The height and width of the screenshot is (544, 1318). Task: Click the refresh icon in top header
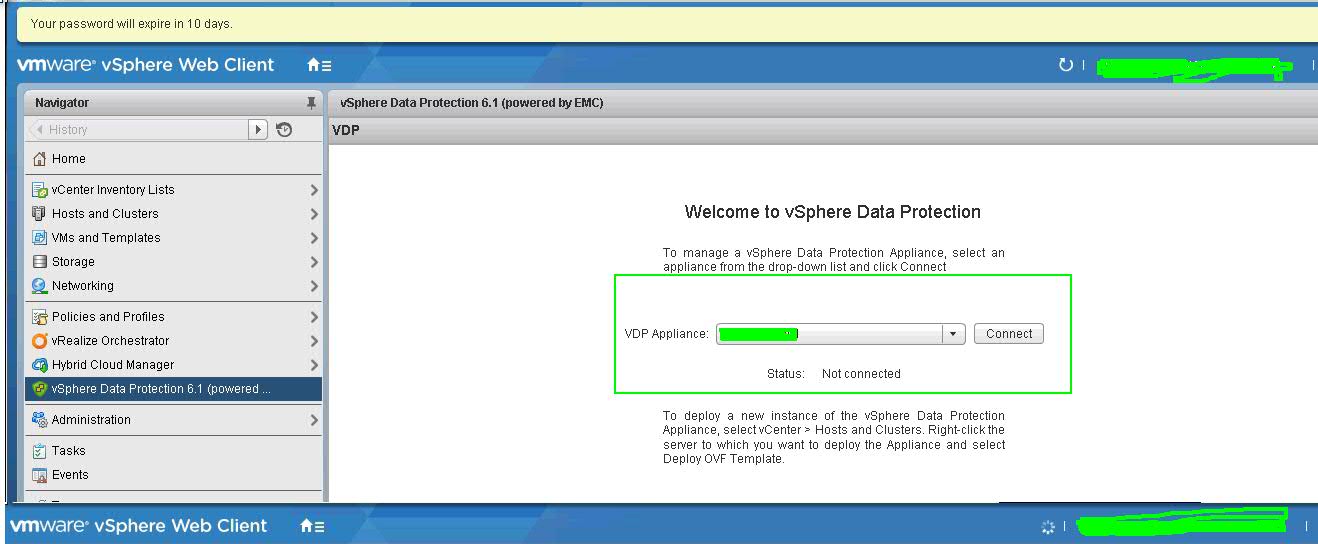(1065, 65)
